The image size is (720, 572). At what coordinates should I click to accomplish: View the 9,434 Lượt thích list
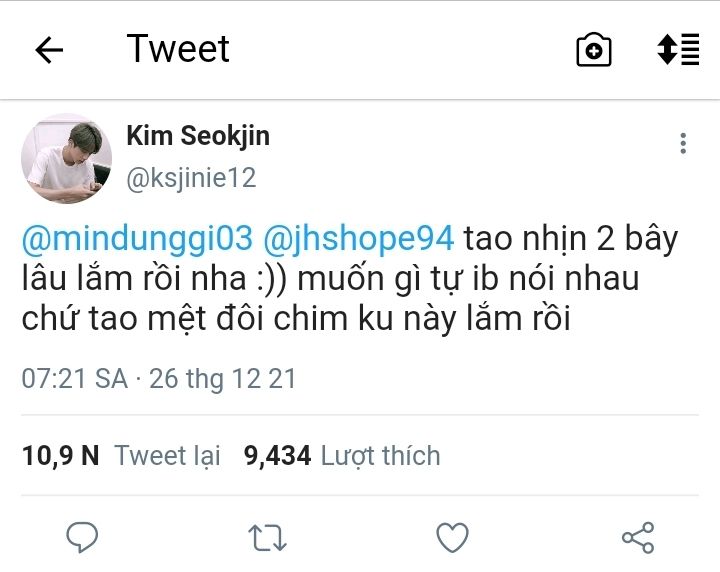(380, 456)
